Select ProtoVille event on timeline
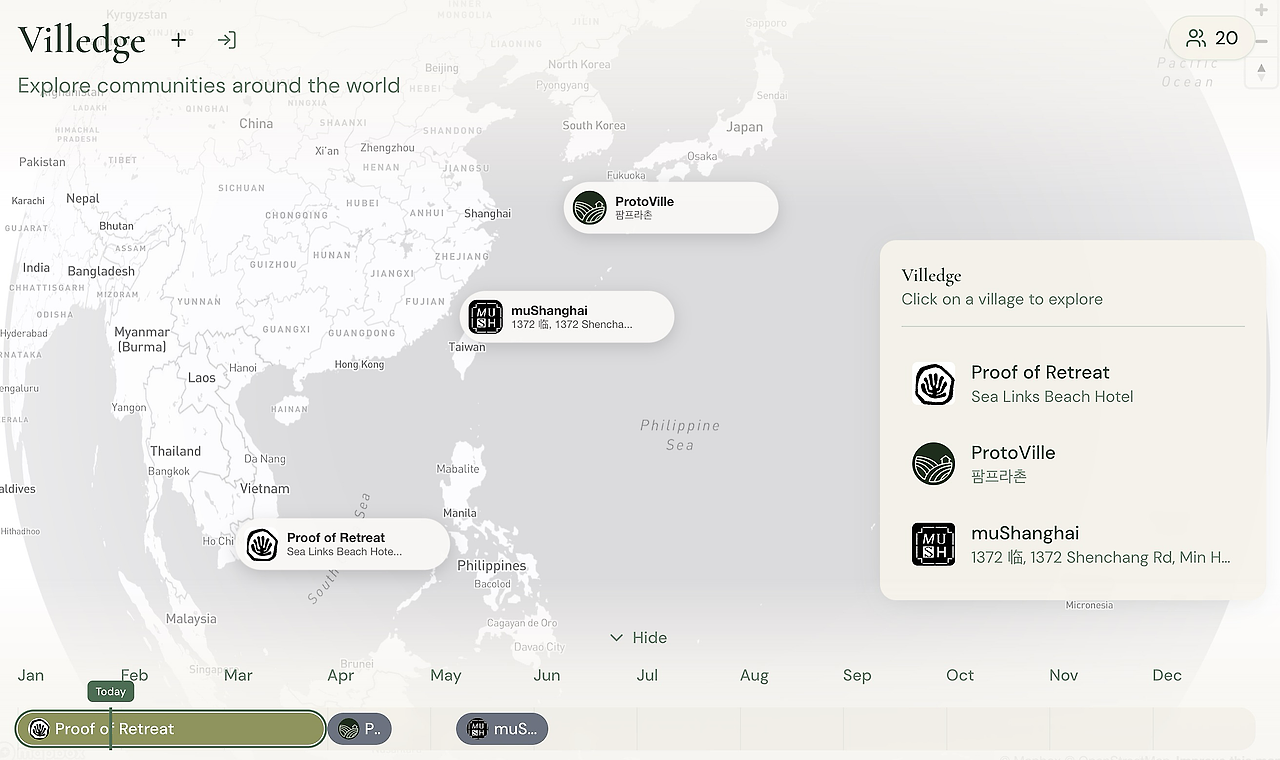Image resolution: width=1280 pixels, height=760 pixels. pyautogui.click(x=359, y=729)
